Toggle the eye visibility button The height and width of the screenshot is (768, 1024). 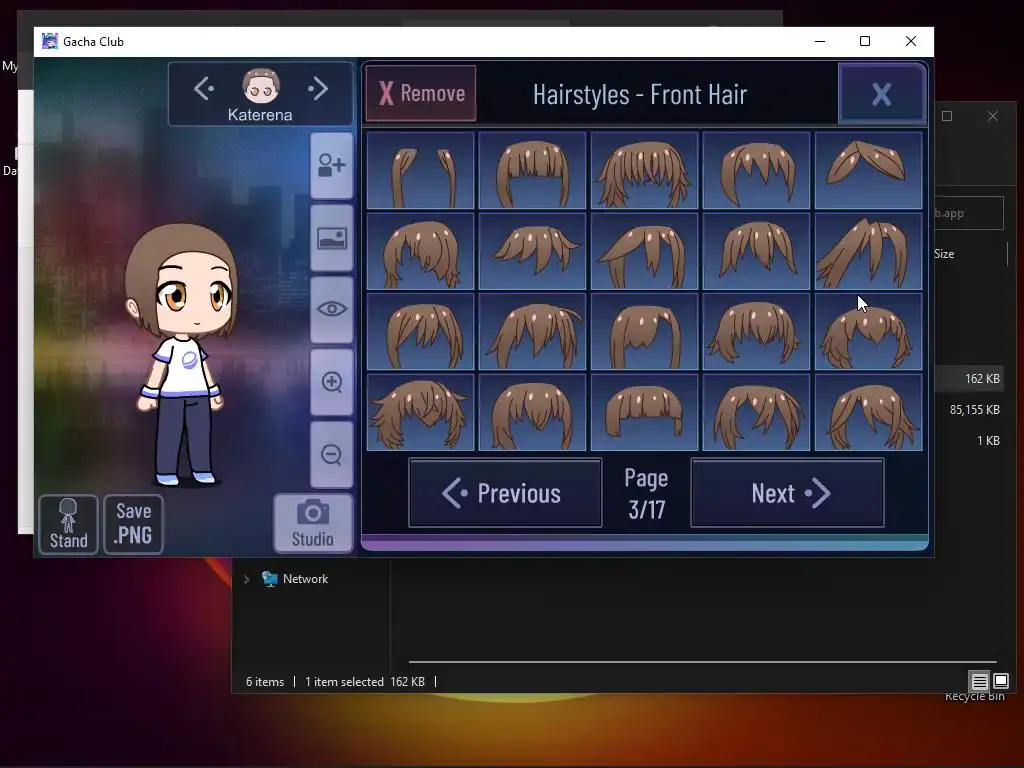[x=332, y=309]
